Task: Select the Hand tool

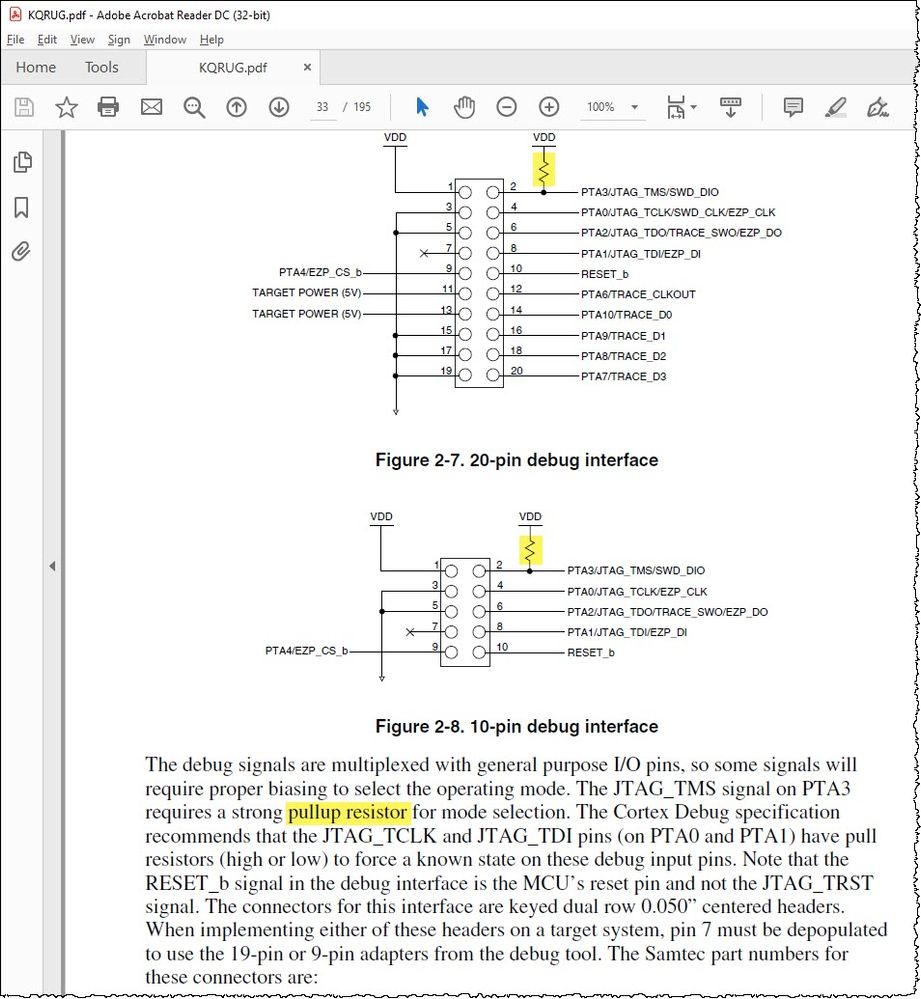Action: (x=464, y=107)
